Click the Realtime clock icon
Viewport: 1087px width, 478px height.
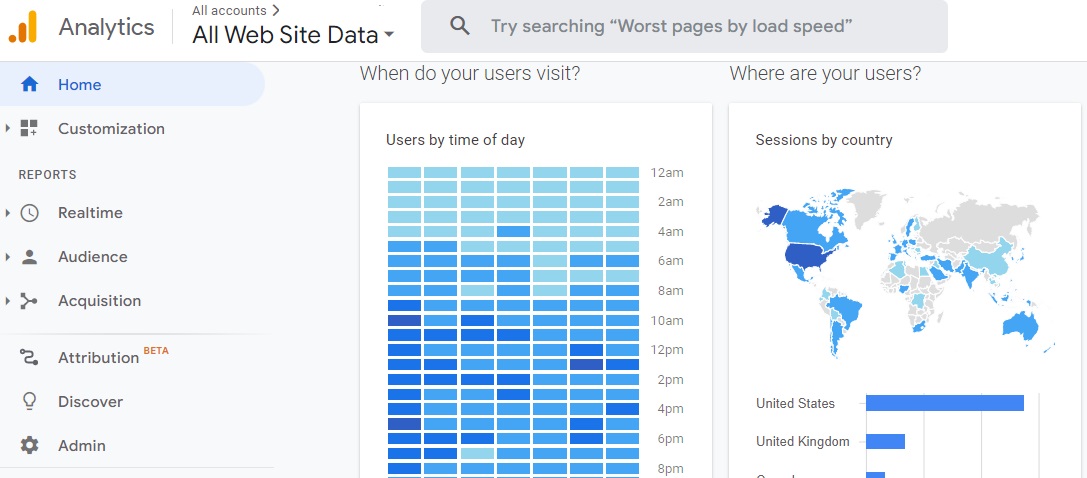[x=30, y=213]
